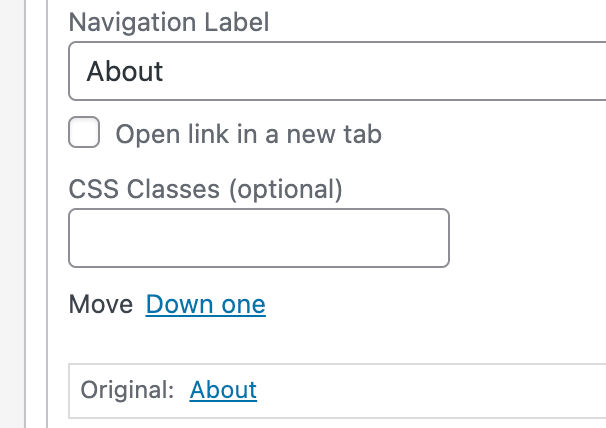Click the '(optional)' text in CSS Classes caption
The height and width of the screenshot is (428, 606).
click(286, 188)
